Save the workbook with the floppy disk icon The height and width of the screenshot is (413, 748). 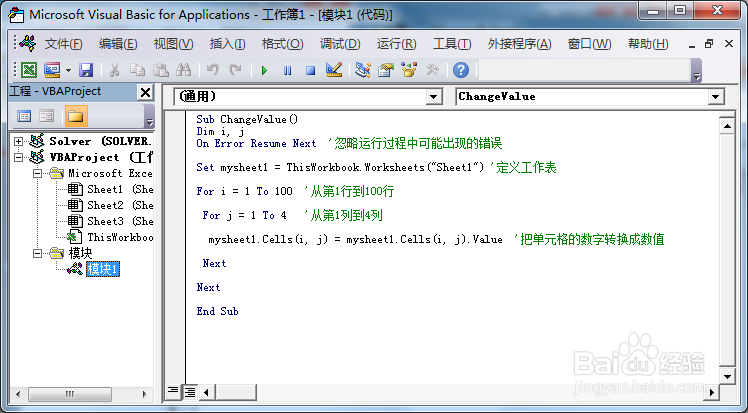click(86, 70)
